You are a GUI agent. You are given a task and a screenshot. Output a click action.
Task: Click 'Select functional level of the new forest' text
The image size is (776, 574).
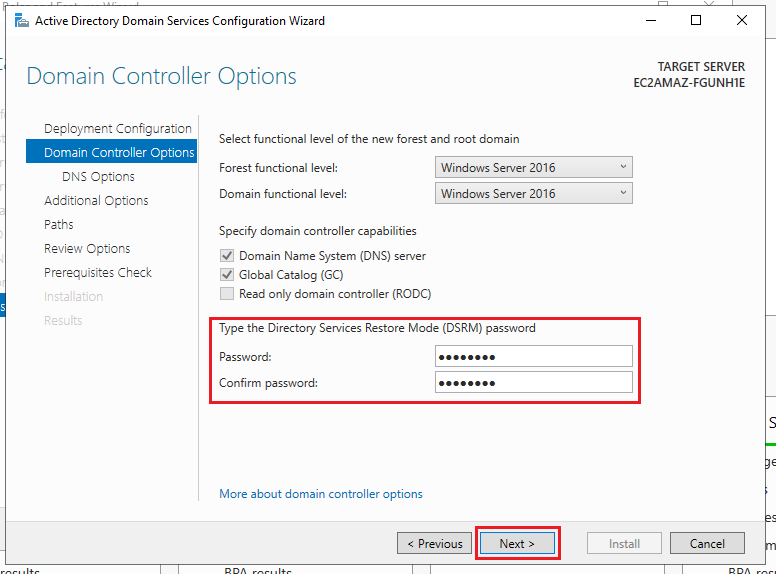[x=369, y=139]
